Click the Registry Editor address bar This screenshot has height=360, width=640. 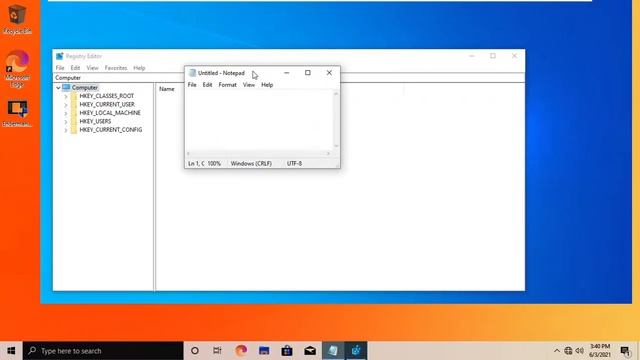[289, 78]
